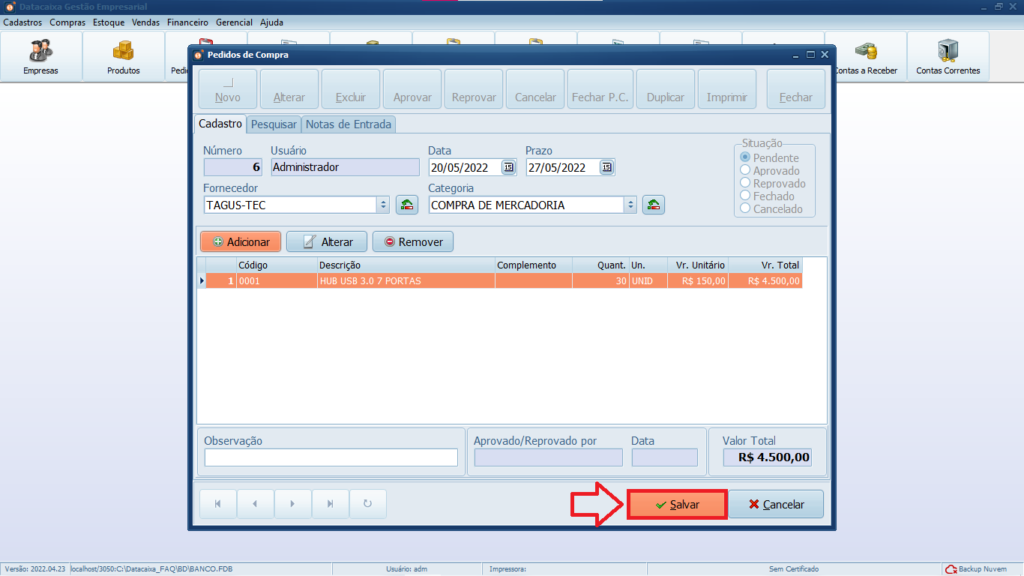Viewport: 1024px width, 576px height.
Task: Expand the Fornecedor dropdown arrow
Action: pos(382,205)
